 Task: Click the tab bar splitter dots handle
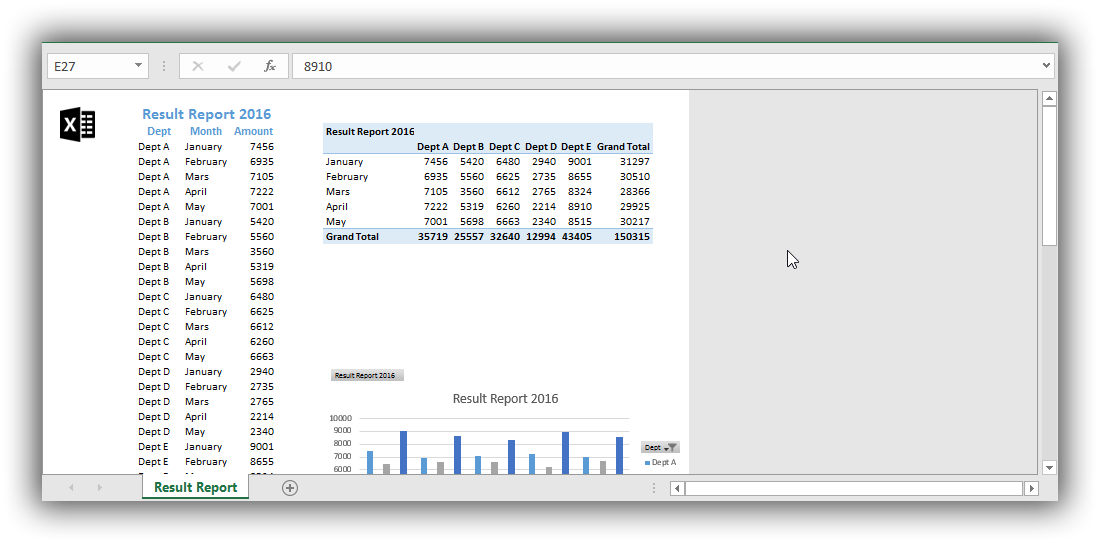click(654, 488)
